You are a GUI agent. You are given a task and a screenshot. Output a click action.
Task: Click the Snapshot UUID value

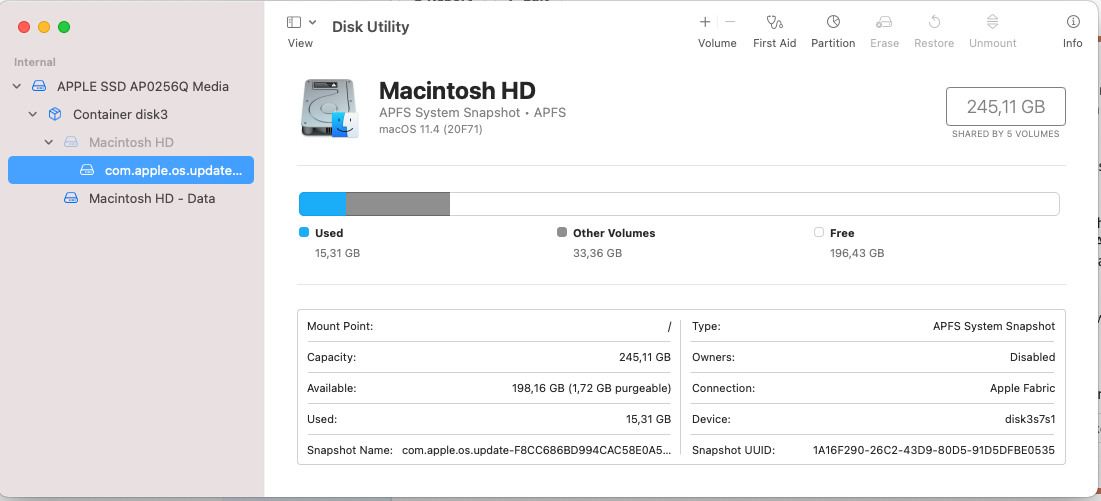coord(934,450)
